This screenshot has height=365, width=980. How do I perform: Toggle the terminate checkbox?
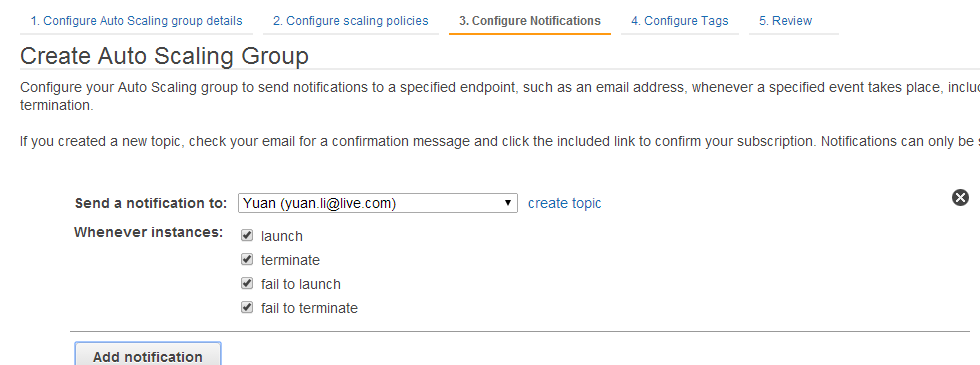coord(247,259)
